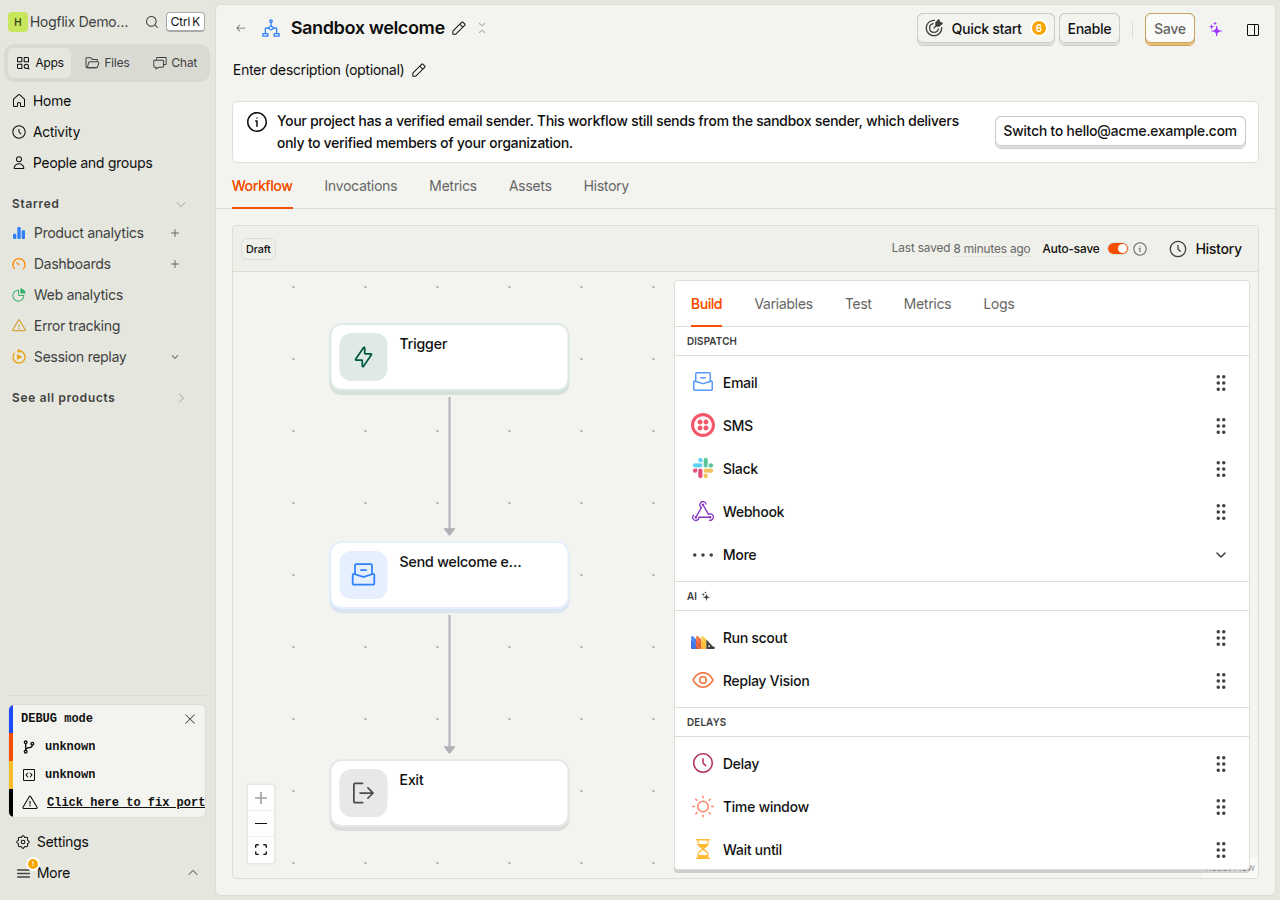This screenshot has height=900, width=1280.
Task: Open the Quick start button
Action: point(985,29)
